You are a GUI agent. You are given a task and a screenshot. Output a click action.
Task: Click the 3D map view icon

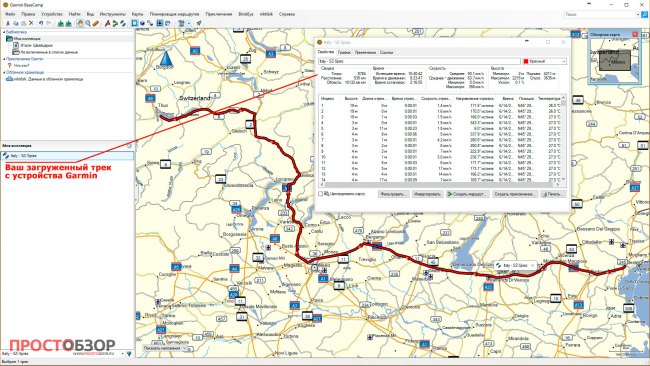pyautogui.click(x=142, y=23)
